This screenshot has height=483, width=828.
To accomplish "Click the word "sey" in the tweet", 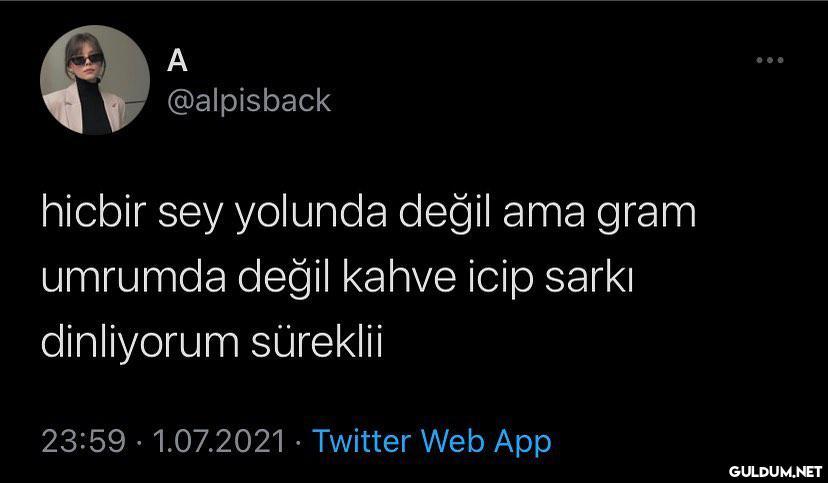I will 190,216.
